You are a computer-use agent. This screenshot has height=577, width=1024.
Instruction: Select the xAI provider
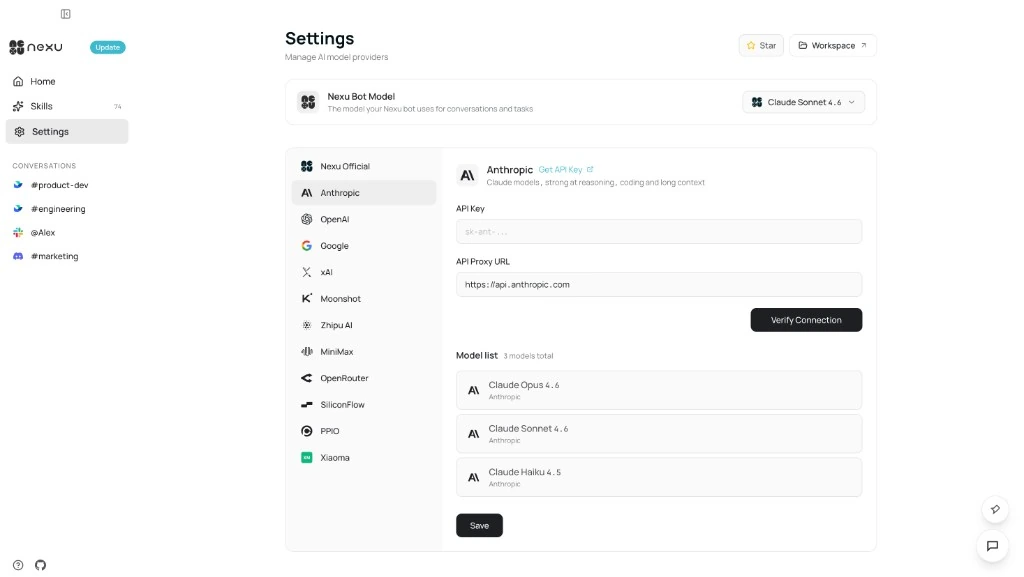(x=328, y=272)
